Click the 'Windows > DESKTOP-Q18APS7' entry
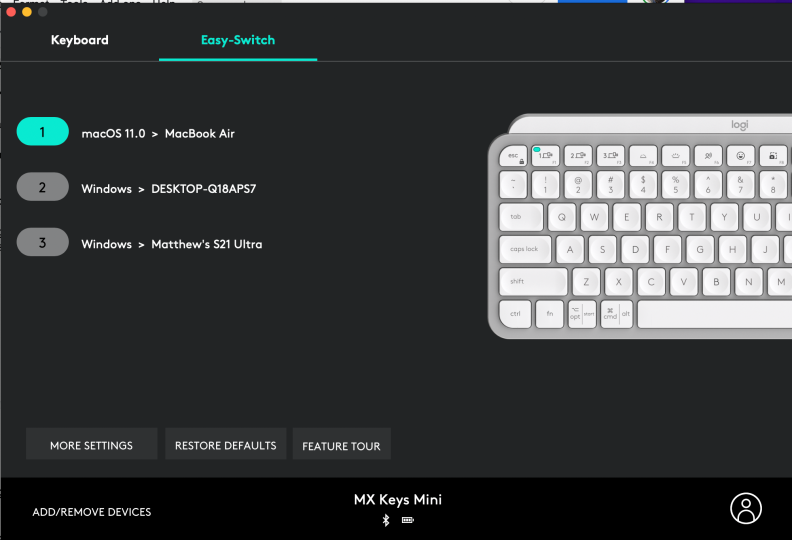792x540 pixels. [169, 189]
